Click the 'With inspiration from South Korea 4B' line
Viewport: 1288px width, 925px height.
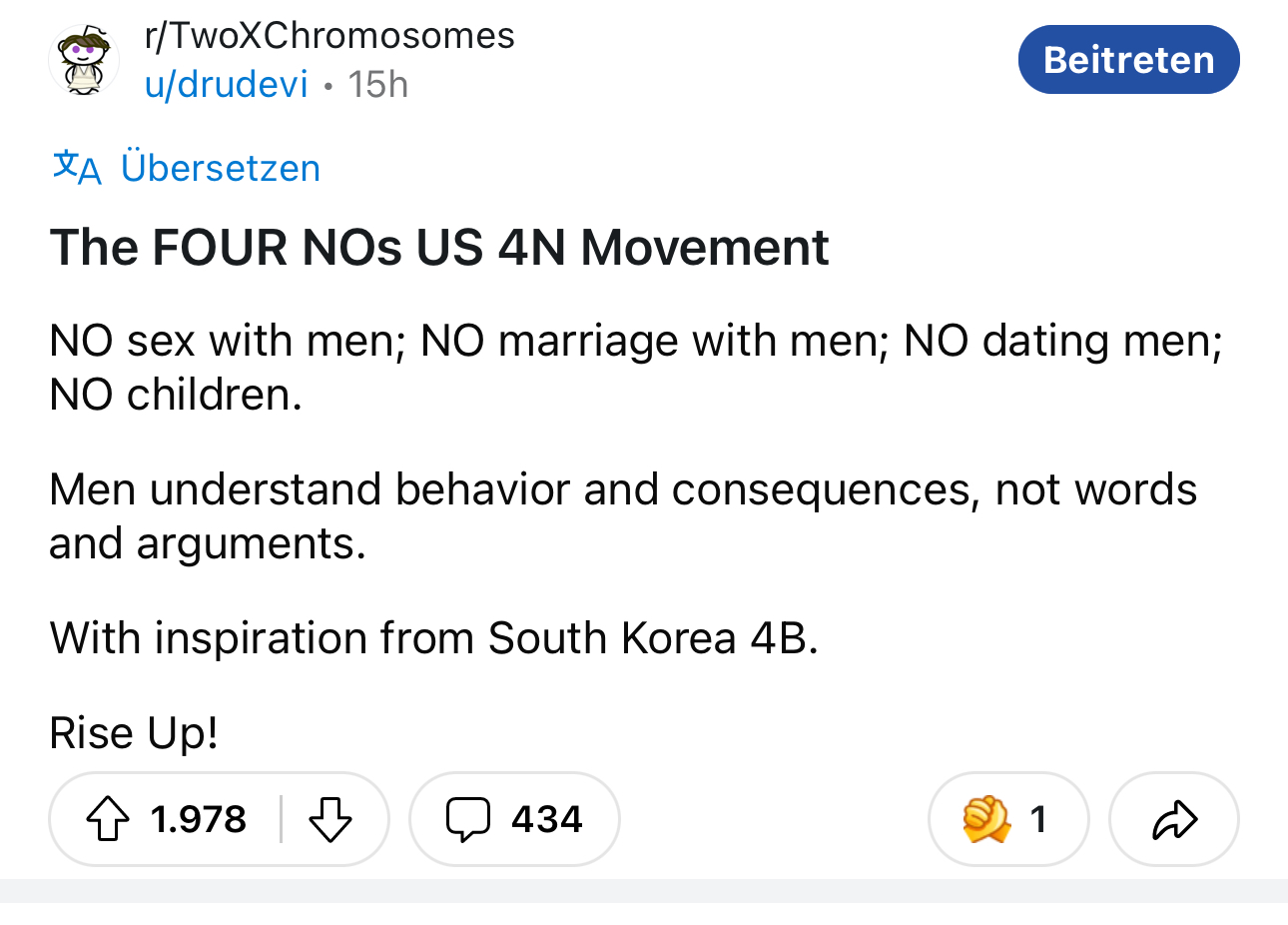(434, 637)
